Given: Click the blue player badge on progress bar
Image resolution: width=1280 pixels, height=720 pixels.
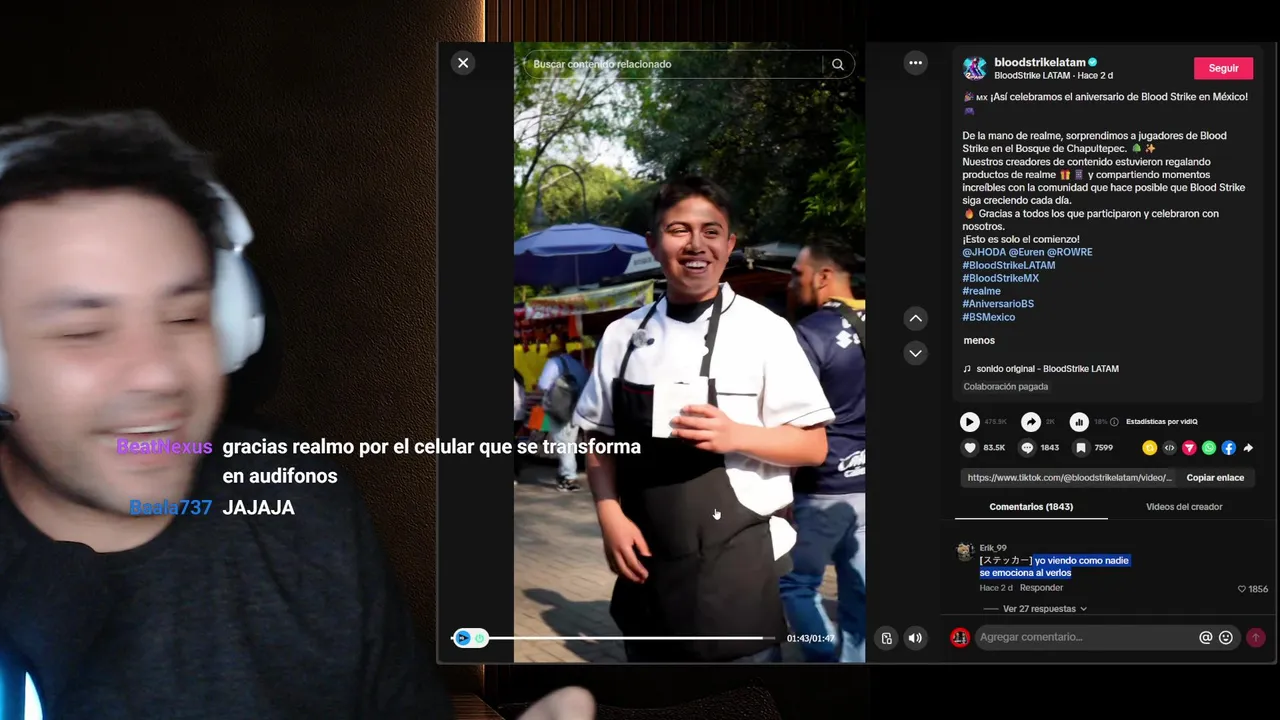Looking at the screenshot, I should pos(463,638).
